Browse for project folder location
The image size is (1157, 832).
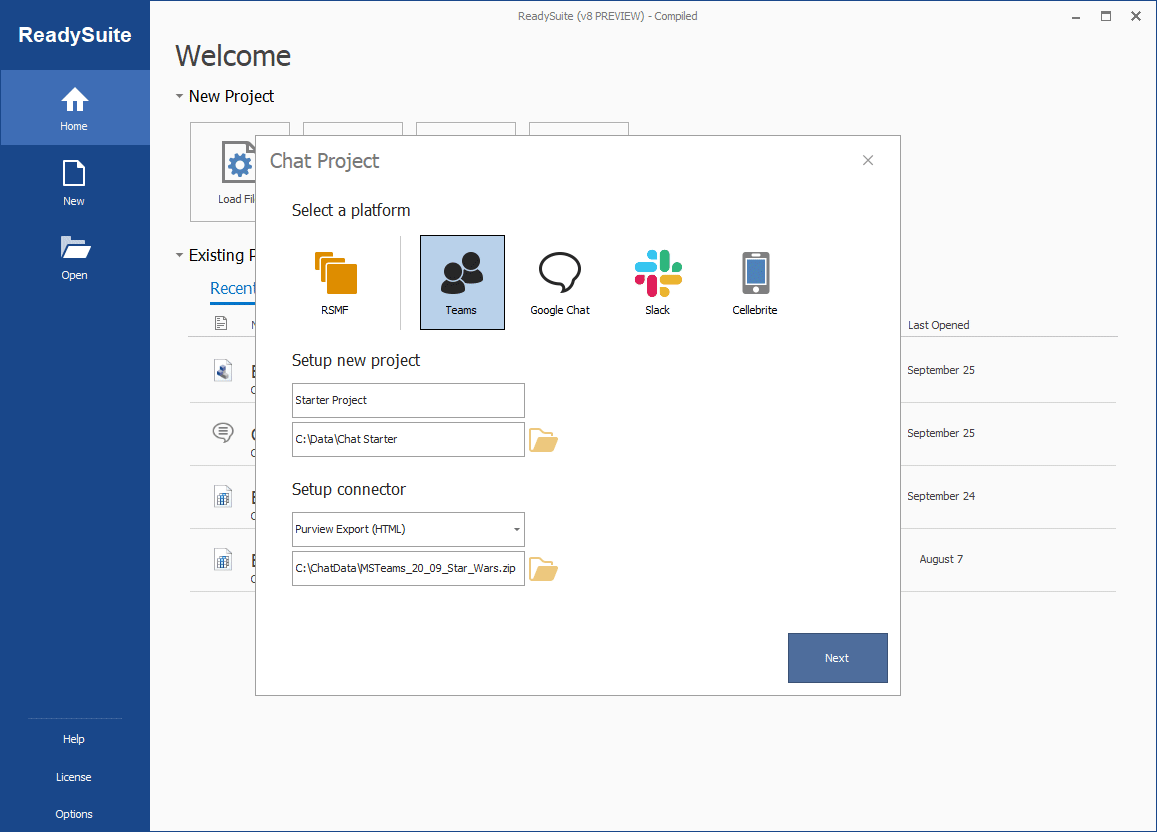tap(543, 440)
